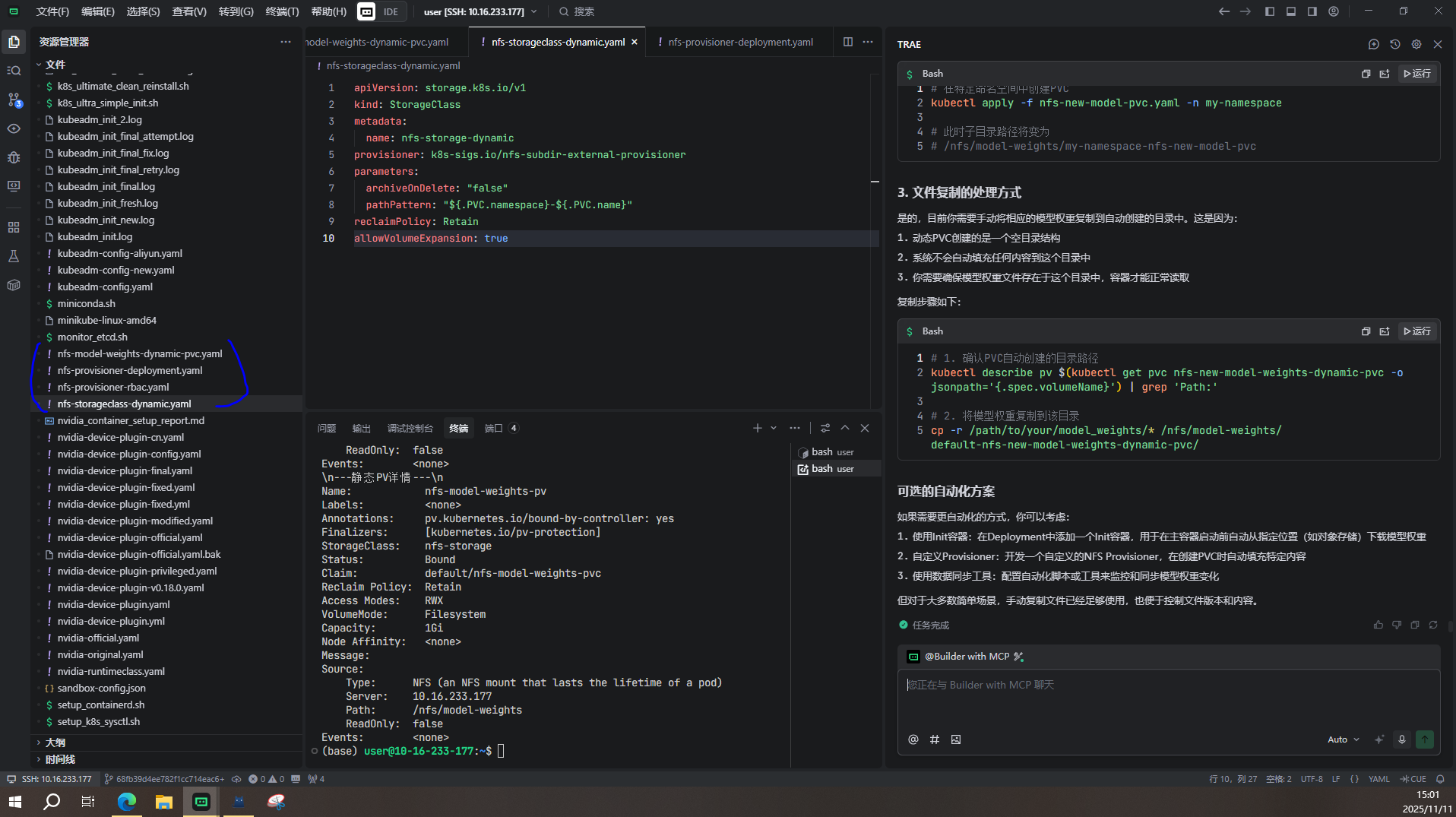Viewport: 1456px width, 817px height.
Task: Open Run and Debug in the activity bar
Action: (14, 157)
